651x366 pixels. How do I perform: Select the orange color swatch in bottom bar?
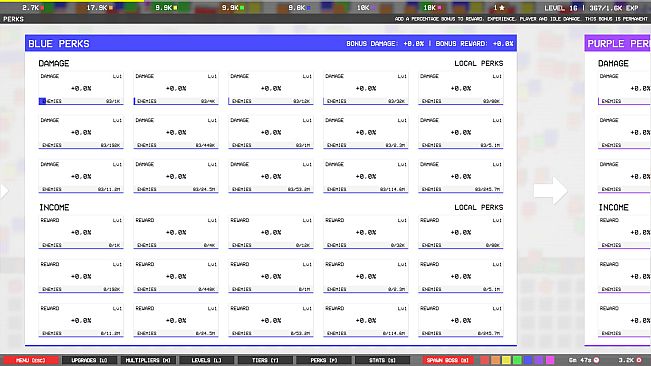pyautogui.click(x=495, y=360)
